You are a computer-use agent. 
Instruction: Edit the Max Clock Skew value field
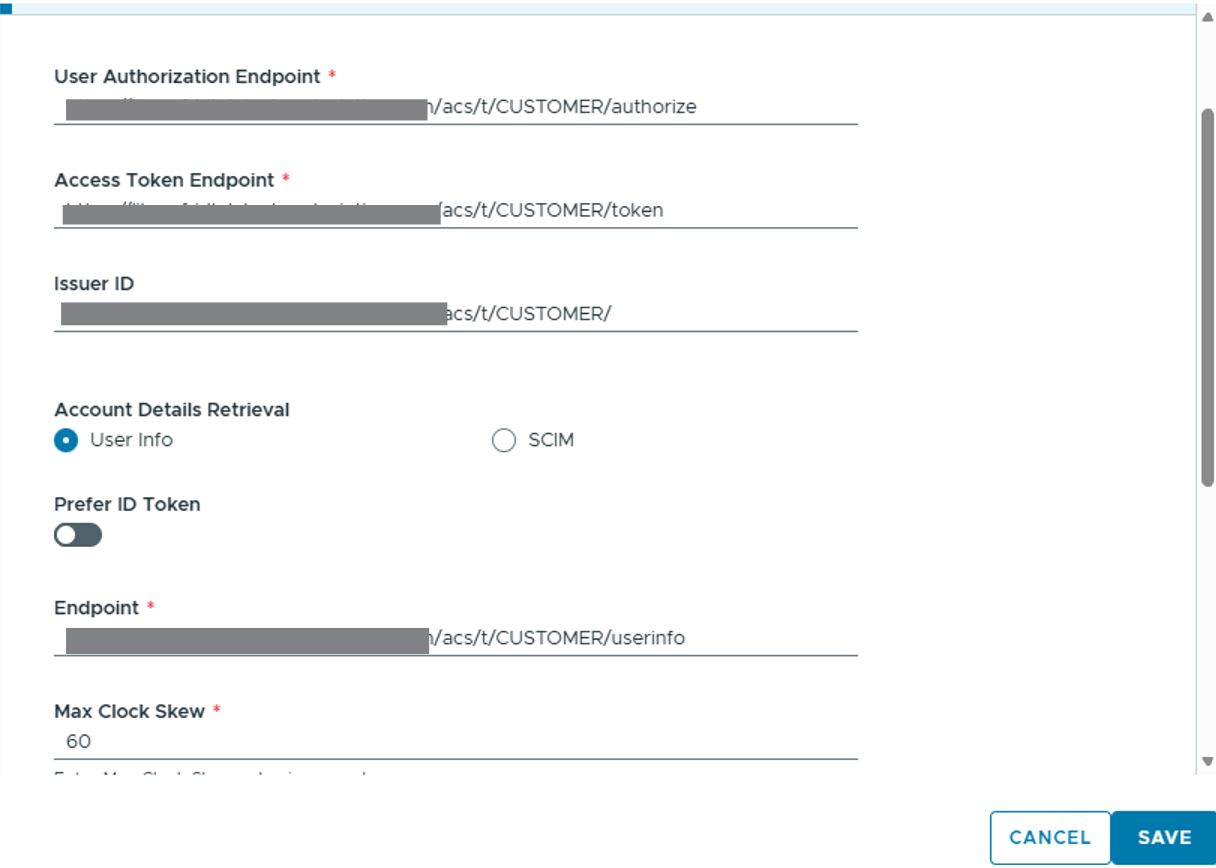(455, 742)
